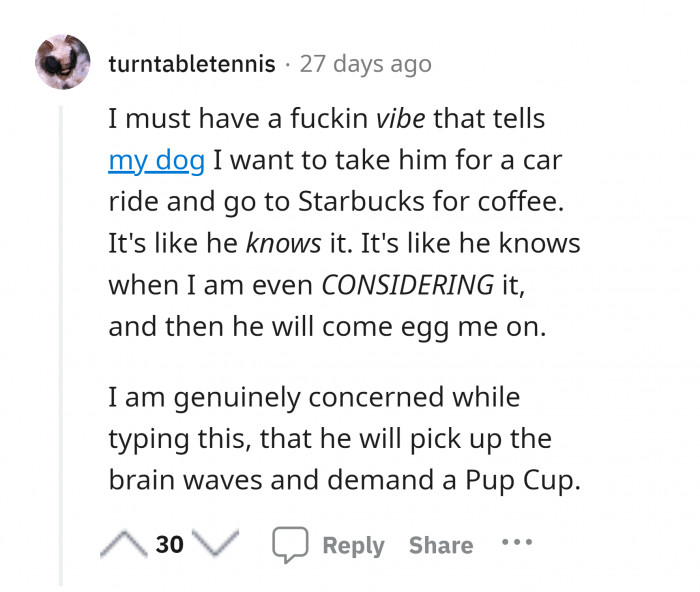Open the three-dot more options menu
This screenshot has width=700, height=592.
coord(517,543)
